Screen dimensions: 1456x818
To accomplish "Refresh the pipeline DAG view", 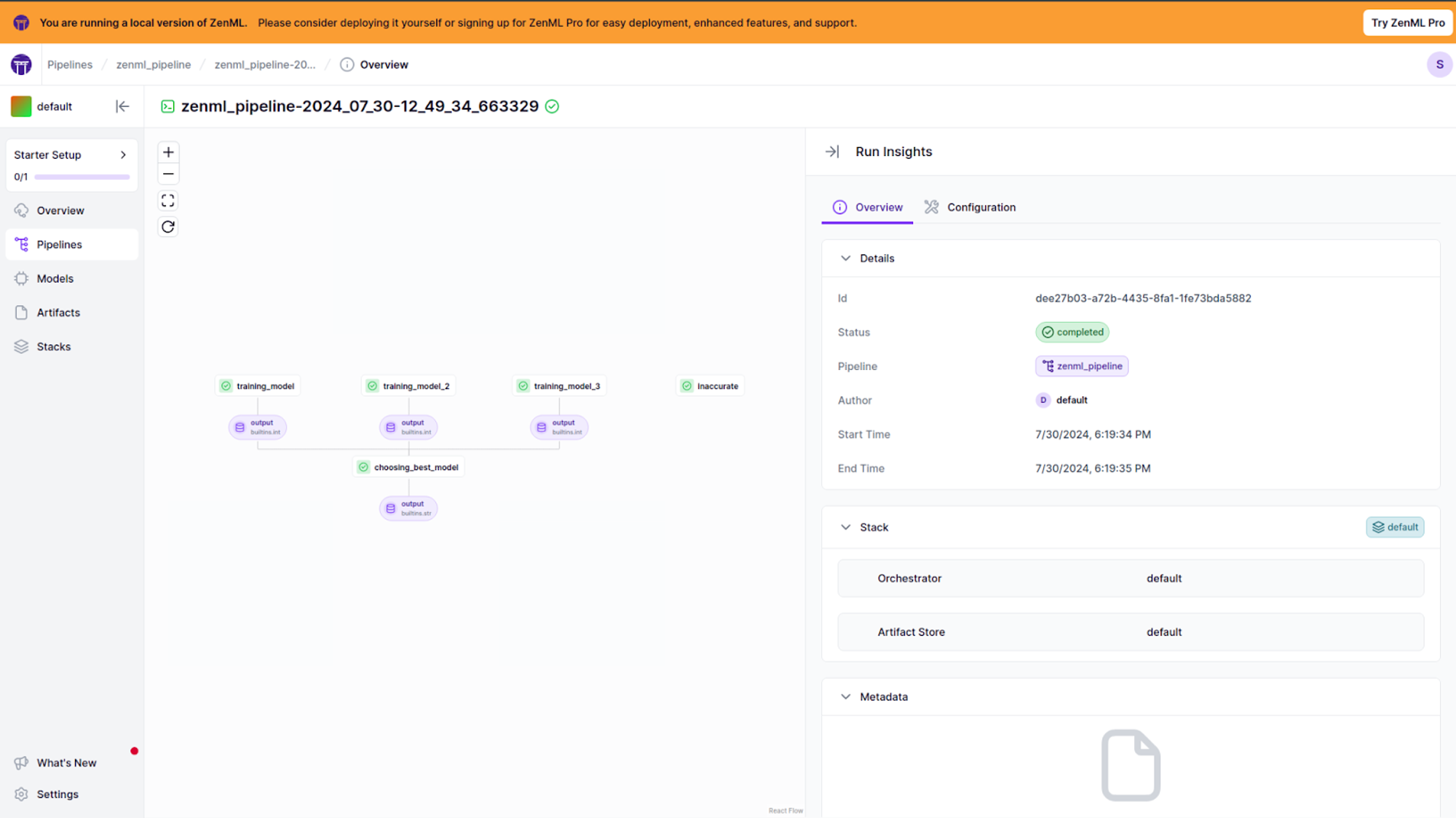I will [x=168, y=227].
